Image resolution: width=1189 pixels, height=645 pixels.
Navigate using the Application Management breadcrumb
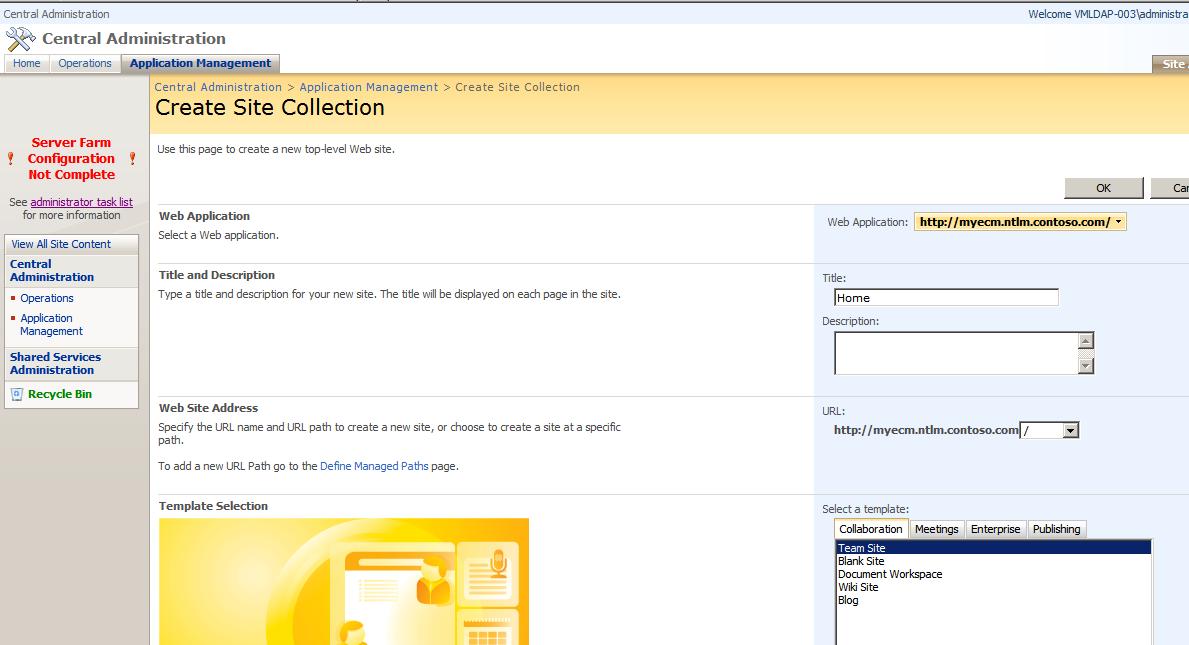368,86
